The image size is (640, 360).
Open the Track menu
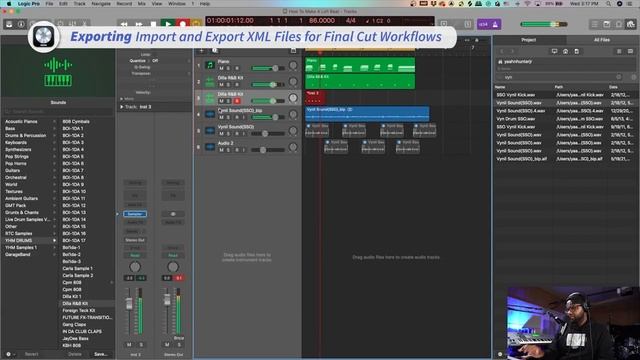tap(80, 4)
